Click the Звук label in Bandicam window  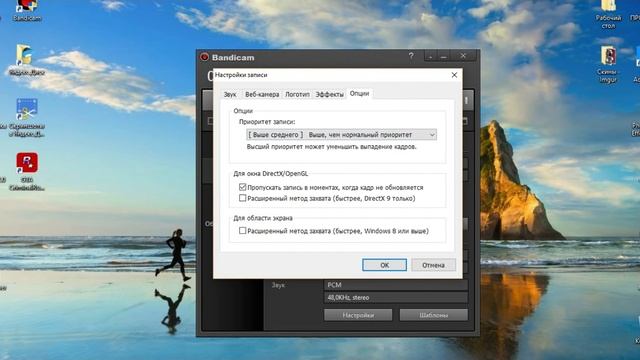coord(278,285)
